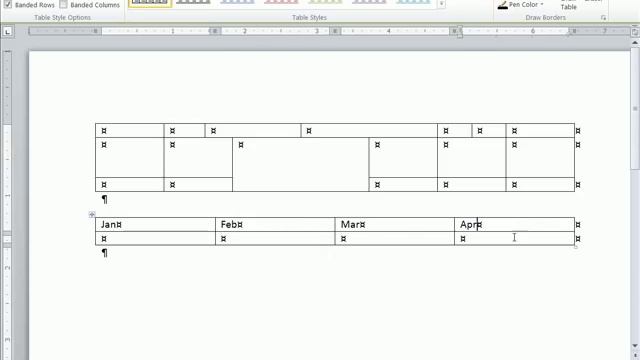Toggle the View Ruler button above the scrollbar
640x360 pixels.
coord(635,31)
